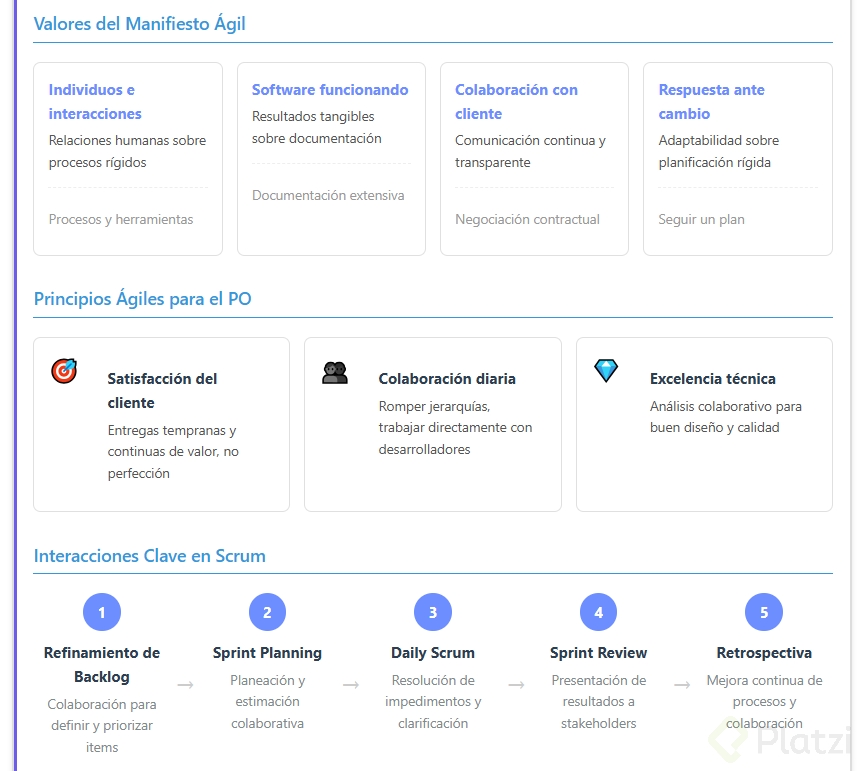Click the Colaboración con cliente heading
This screenshot has width=860, height=771.
516,101
